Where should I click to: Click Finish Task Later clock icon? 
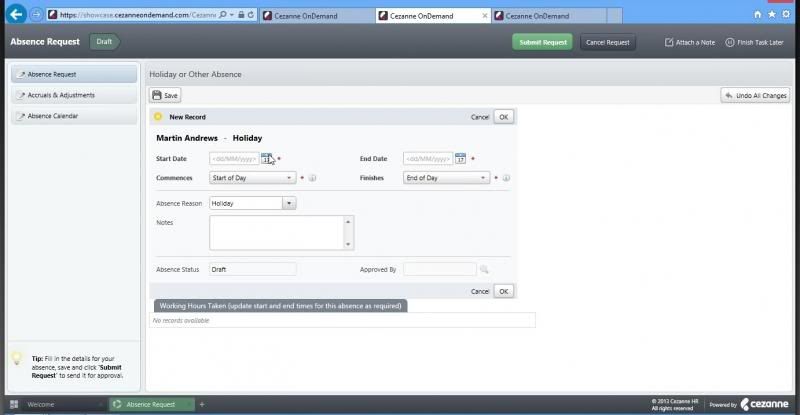pos(730,42)
